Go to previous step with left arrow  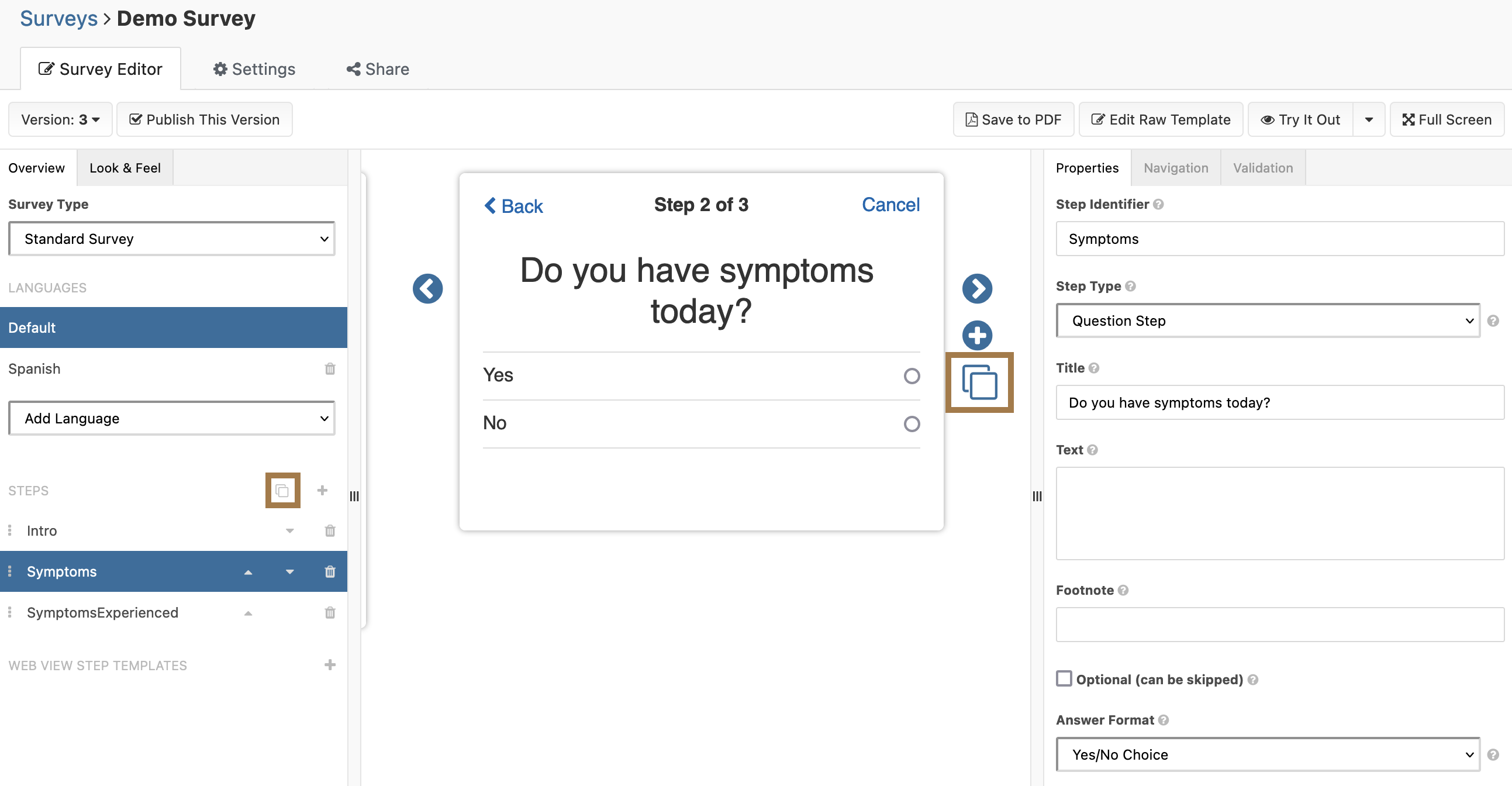click(427, 288)
